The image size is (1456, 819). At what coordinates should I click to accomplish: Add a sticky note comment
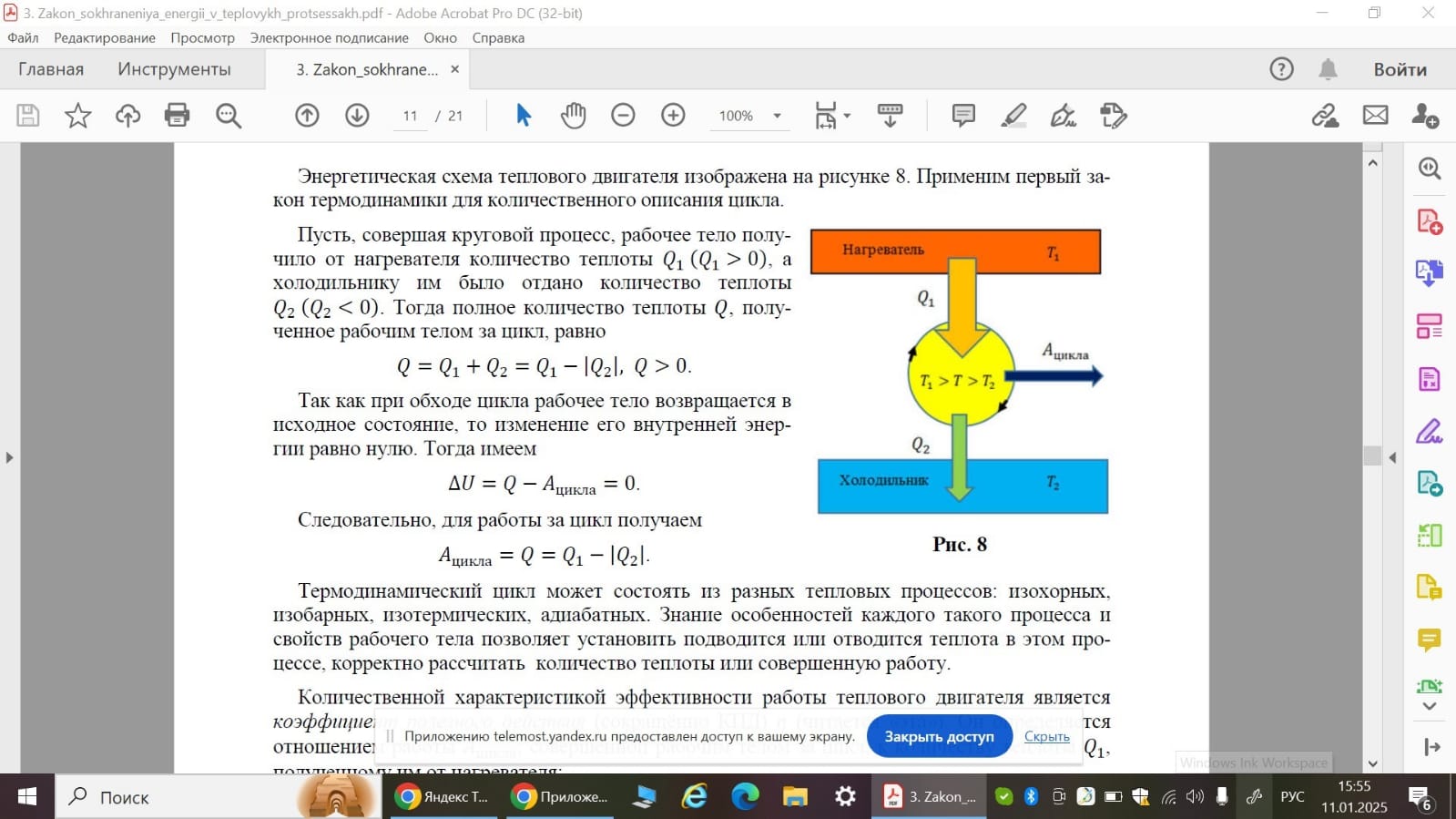click(x=962, y=116)
